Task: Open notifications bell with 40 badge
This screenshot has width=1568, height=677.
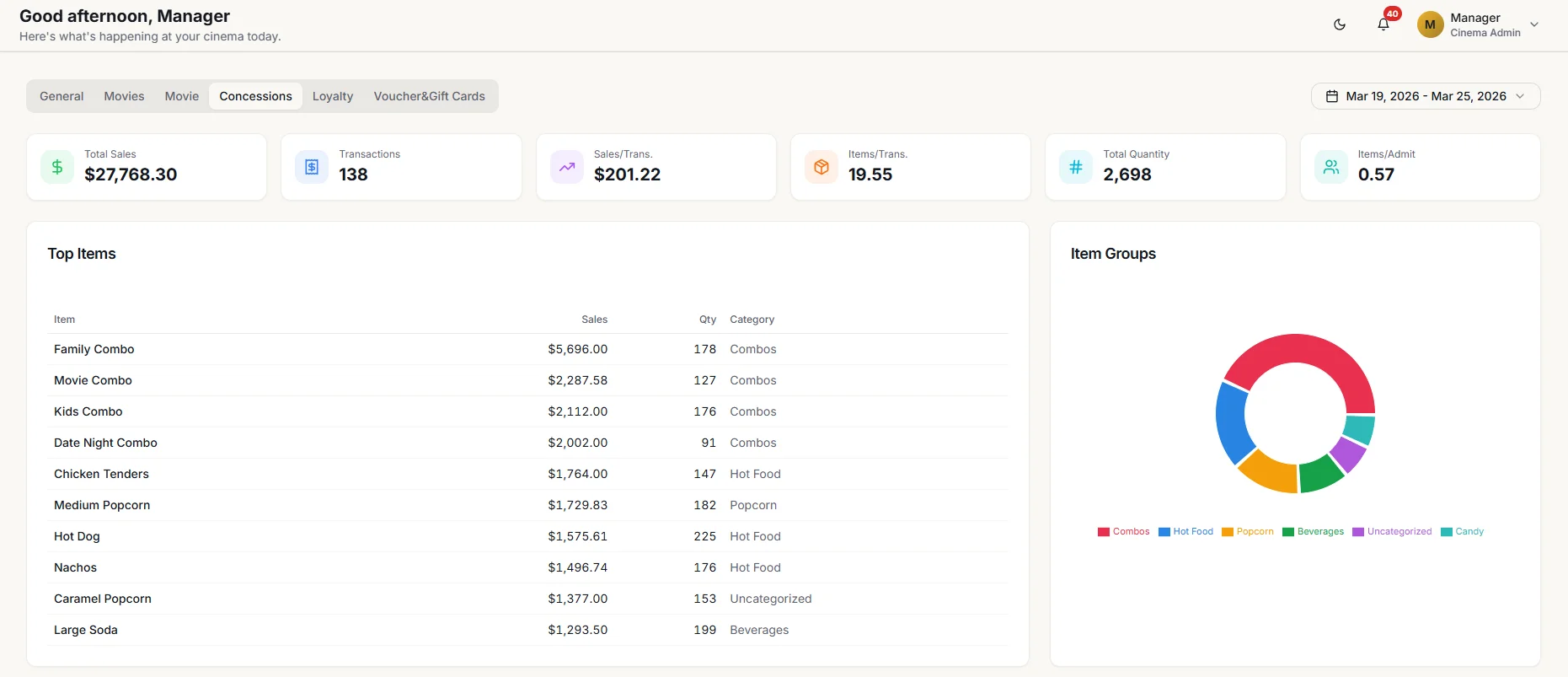Action: [x=1383, y=24]
